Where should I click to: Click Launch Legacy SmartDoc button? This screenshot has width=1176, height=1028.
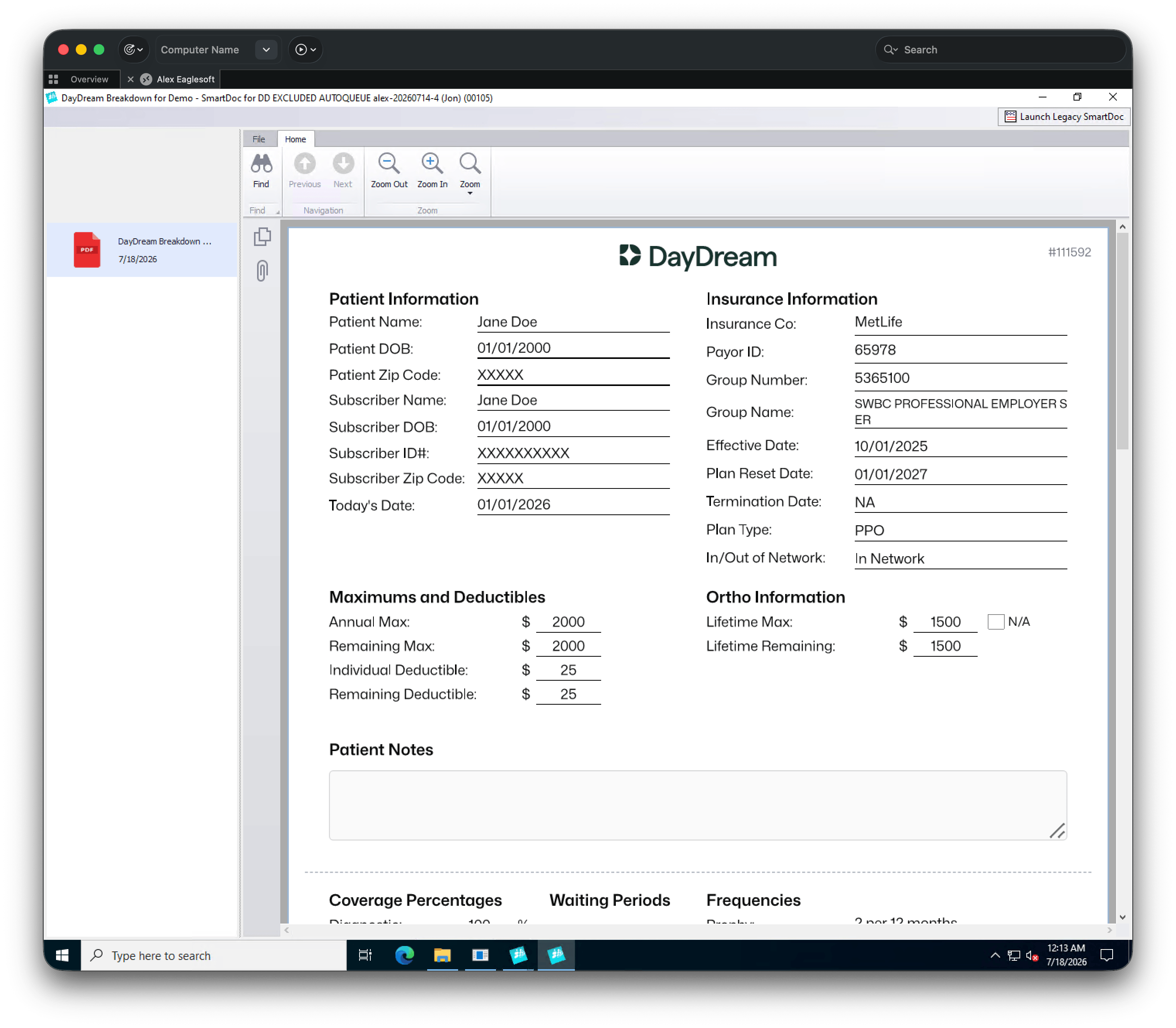[x=1064, y=117]
